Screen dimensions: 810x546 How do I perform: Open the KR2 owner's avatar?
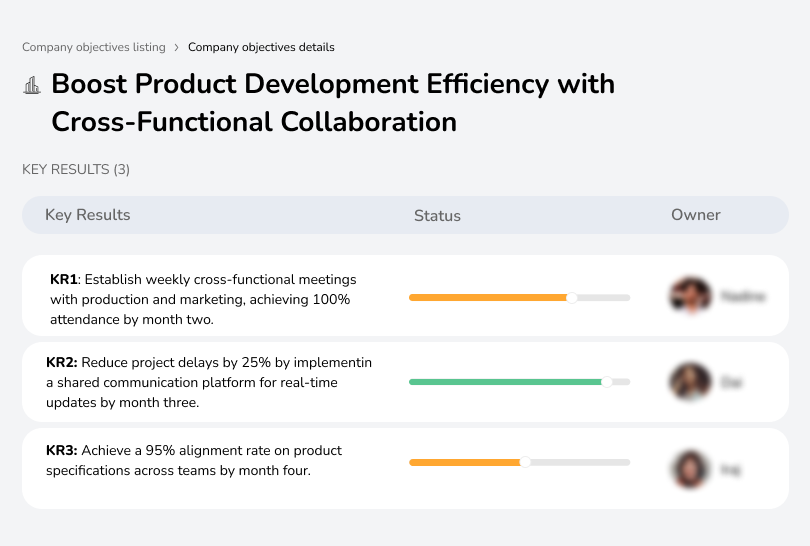(690, 382)
